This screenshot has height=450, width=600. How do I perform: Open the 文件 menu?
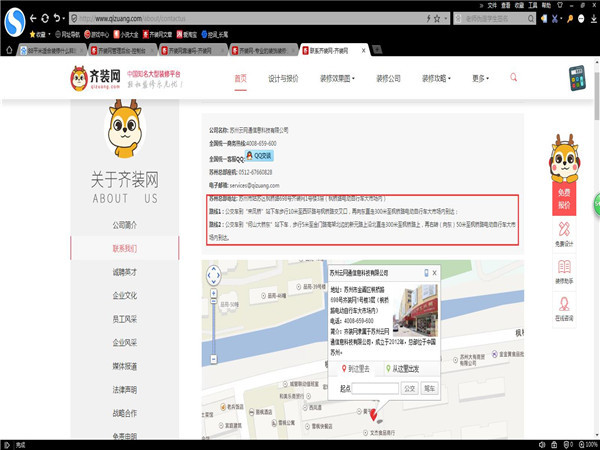tap(492, 5)
